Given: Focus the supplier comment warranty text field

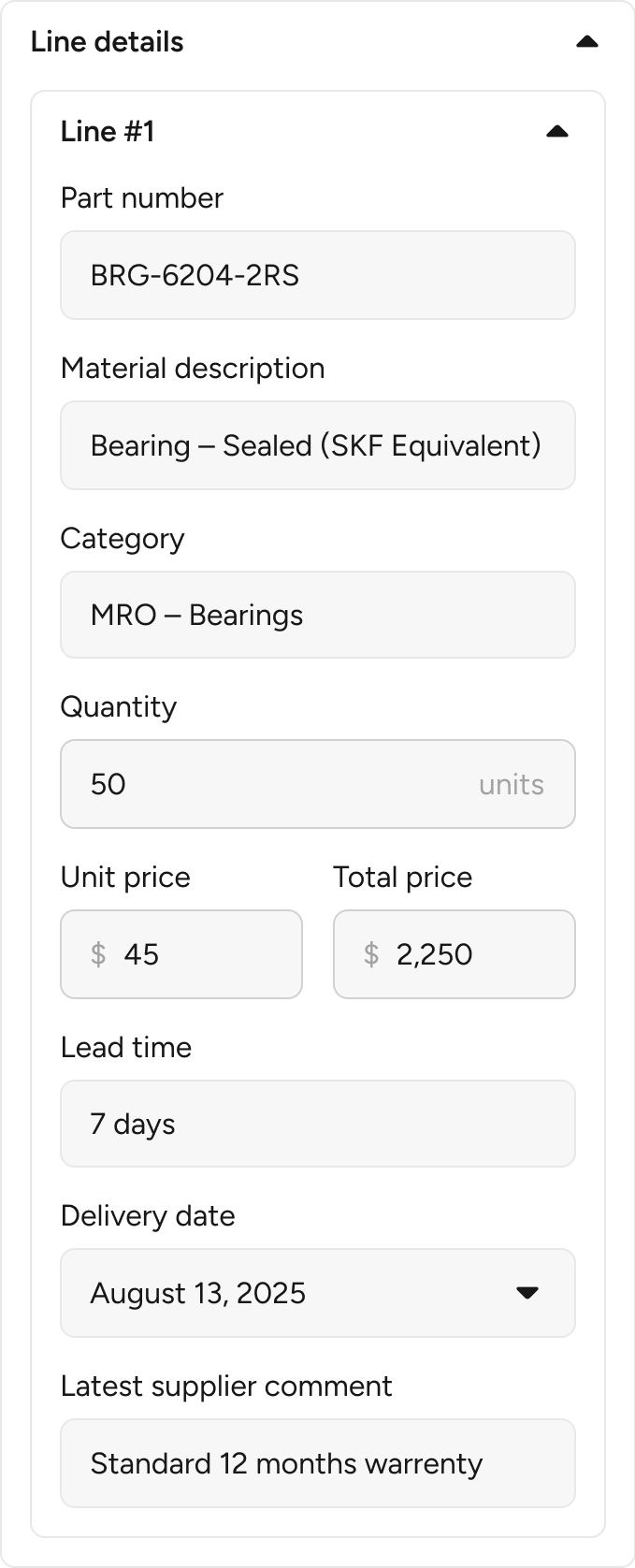Looking at the screenshot, I should (317, 1463).
